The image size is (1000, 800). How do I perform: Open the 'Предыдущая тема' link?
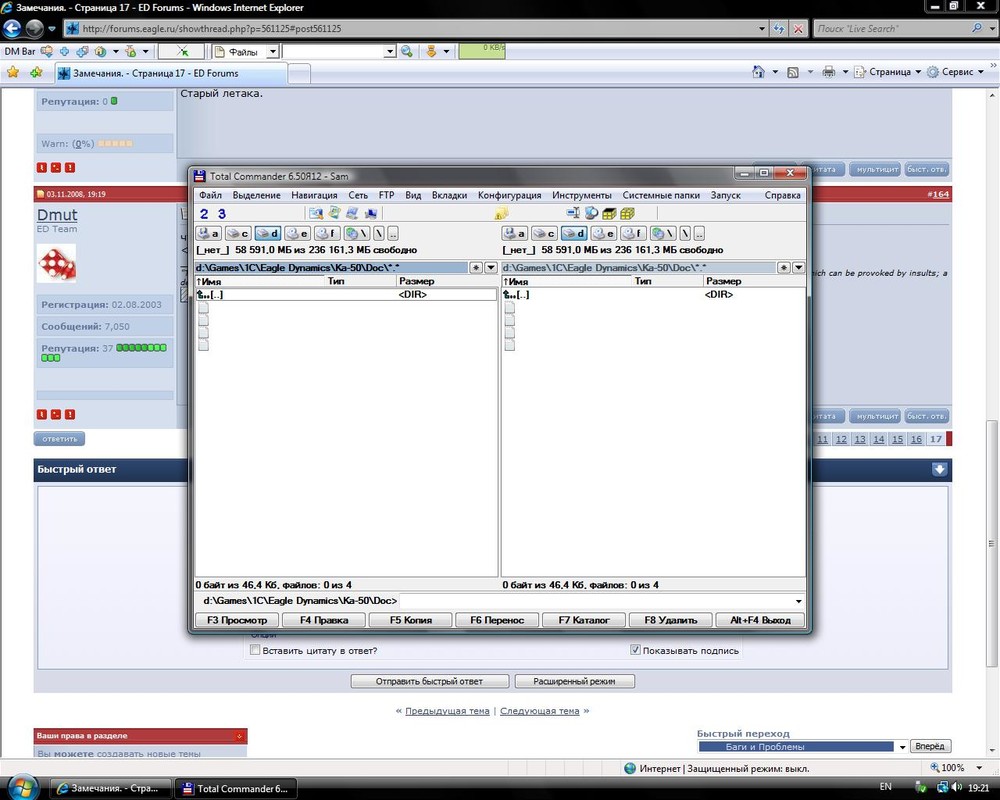(447, 711)
